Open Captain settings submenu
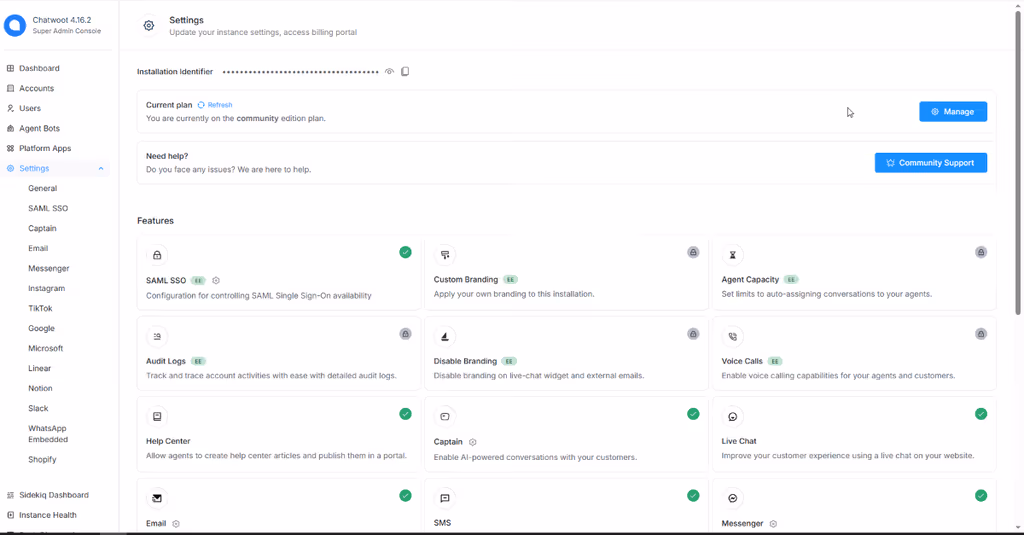Screen dimensions: 1024x535 [42, 229]
